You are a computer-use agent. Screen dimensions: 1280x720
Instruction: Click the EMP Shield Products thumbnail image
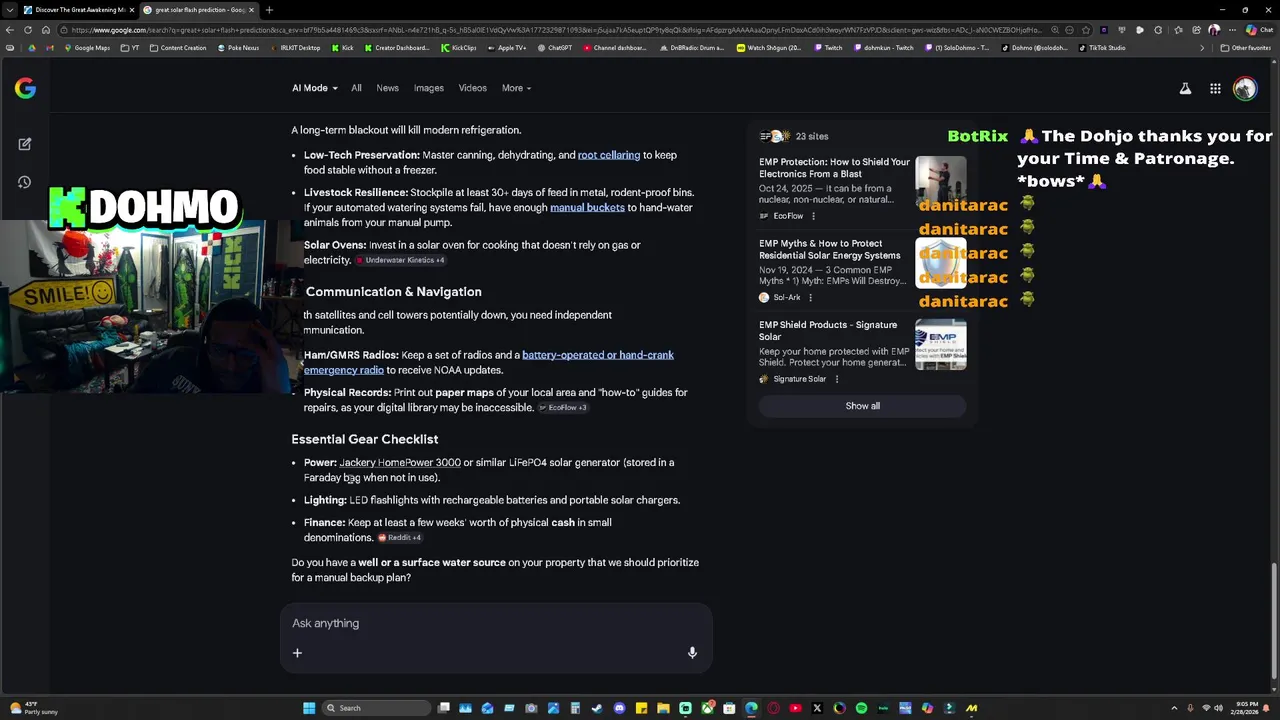click(x=941, y=344)
